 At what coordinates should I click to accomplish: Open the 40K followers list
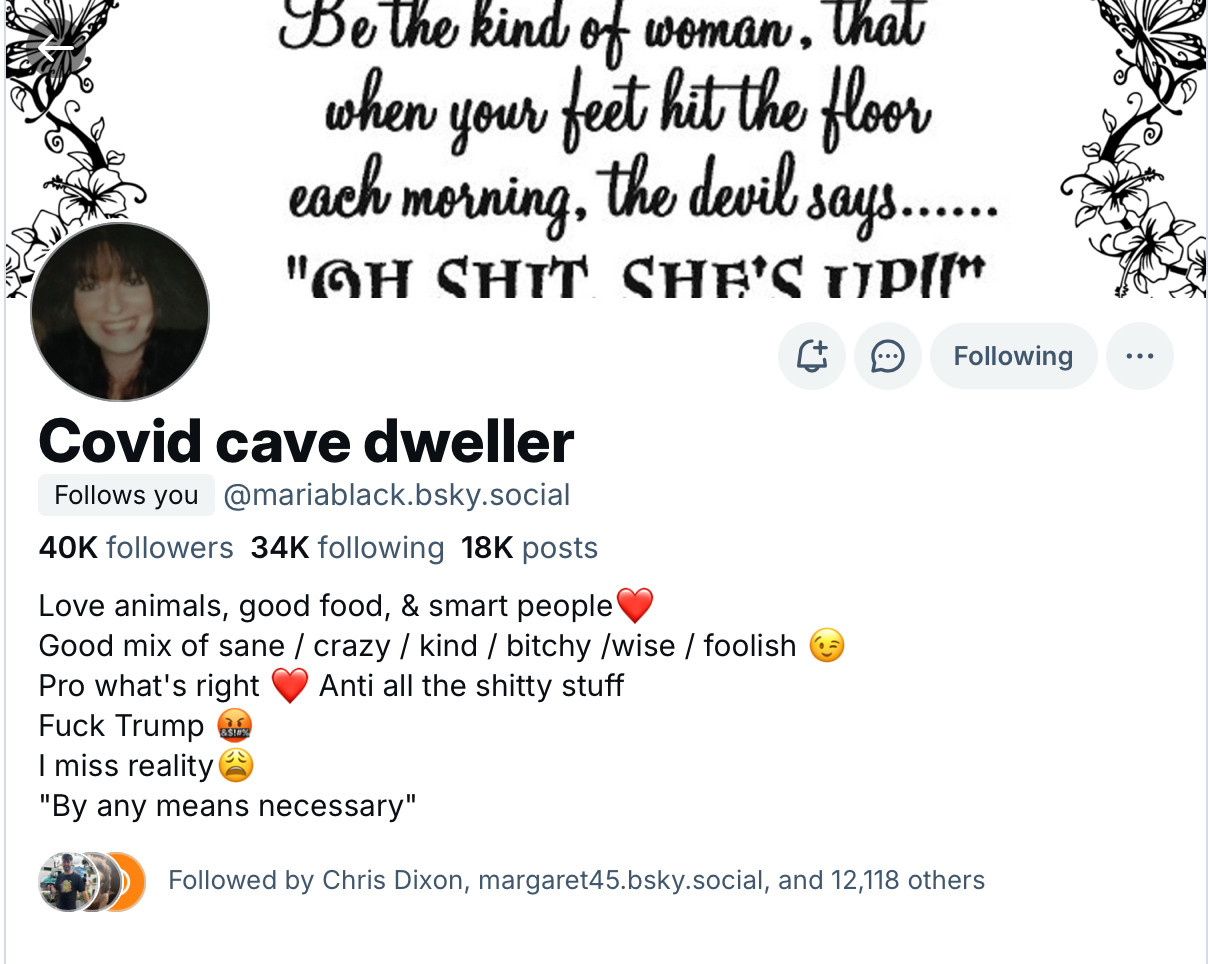(136, 548)
